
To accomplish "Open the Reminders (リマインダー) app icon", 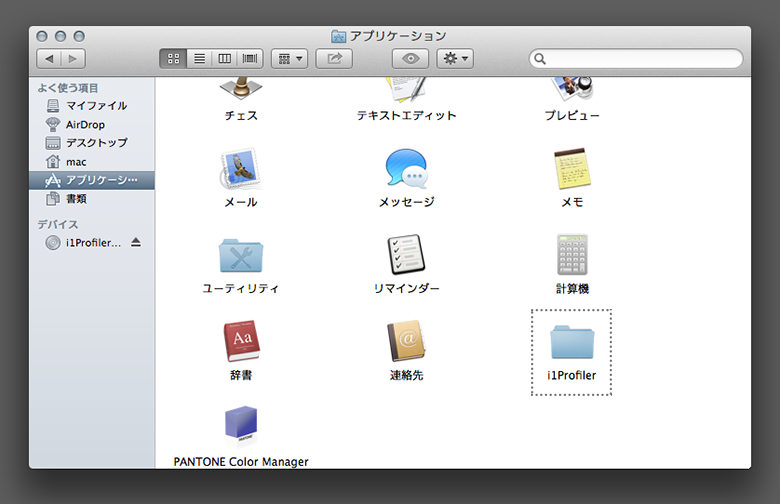I will [x=406, y=256].
